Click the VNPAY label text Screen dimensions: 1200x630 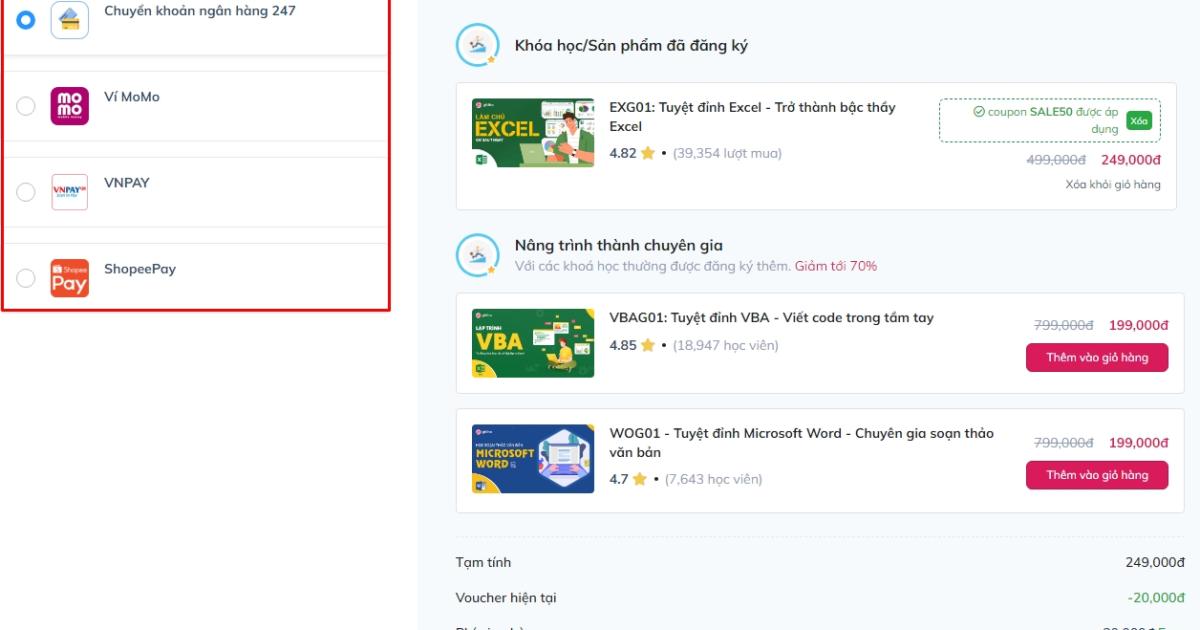click(x=127, y=183)
